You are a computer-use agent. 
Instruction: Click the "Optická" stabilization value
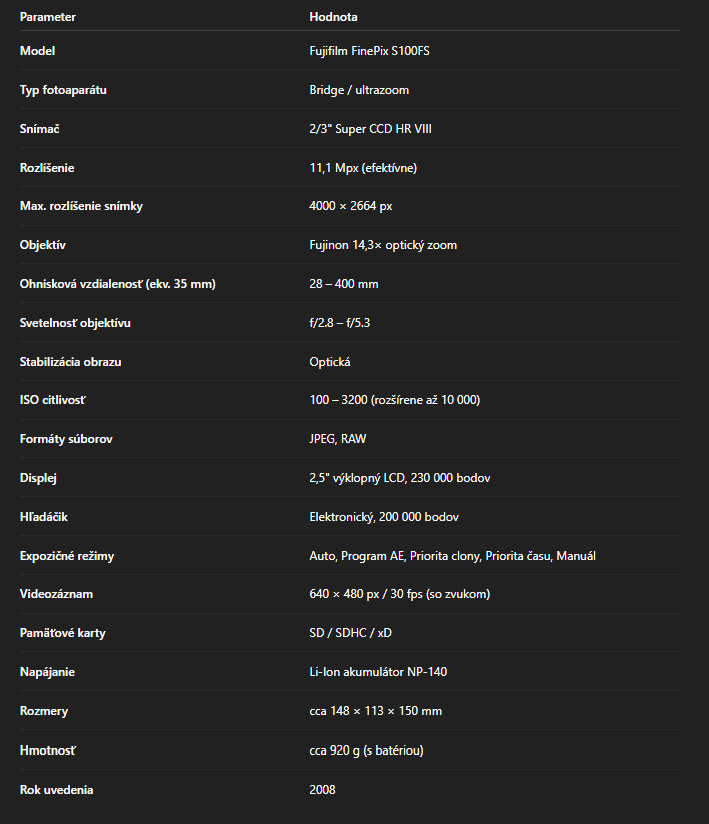click(x=330, y=362)
